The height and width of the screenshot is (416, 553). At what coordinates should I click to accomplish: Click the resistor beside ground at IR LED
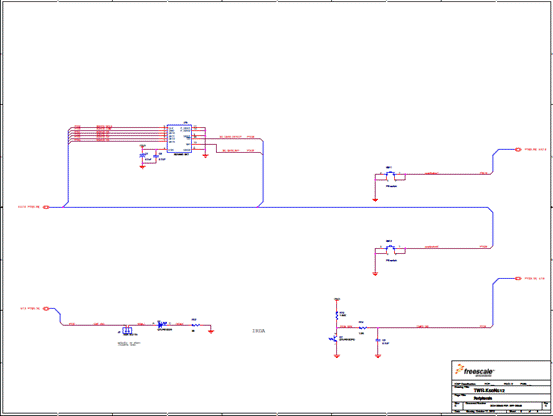(x=195, y=325)
